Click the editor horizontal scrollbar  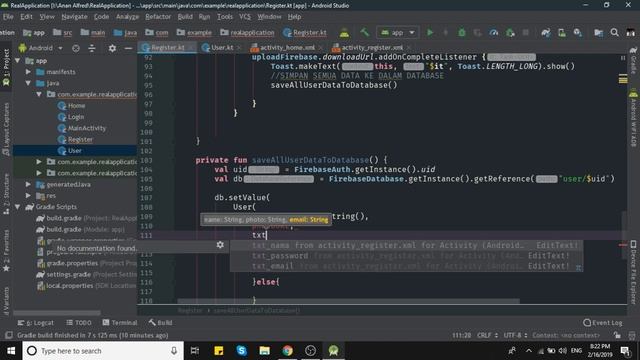point(348,301)
